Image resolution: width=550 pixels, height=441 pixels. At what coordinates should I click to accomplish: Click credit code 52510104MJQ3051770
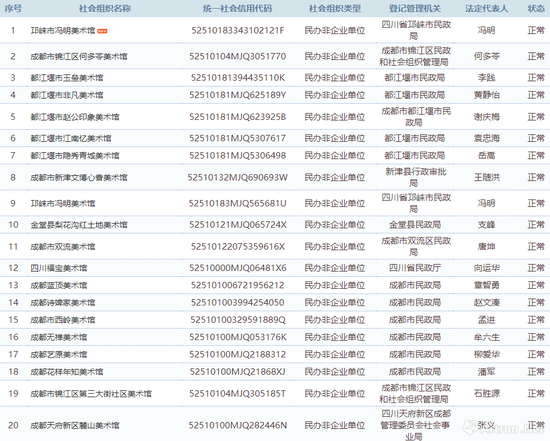(237, 56)
